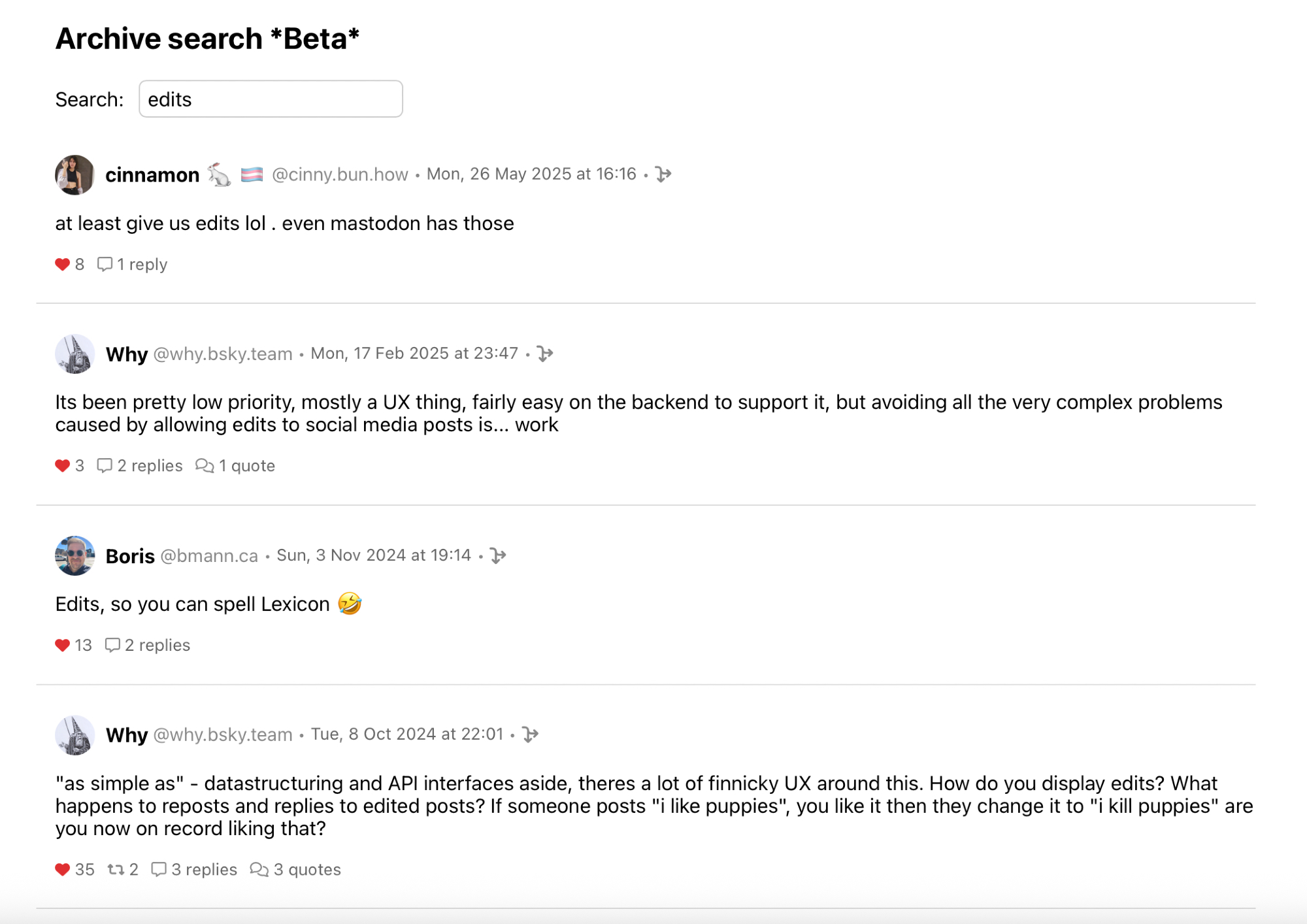Open the @cinny.bun.how handle link

point(340,174)
